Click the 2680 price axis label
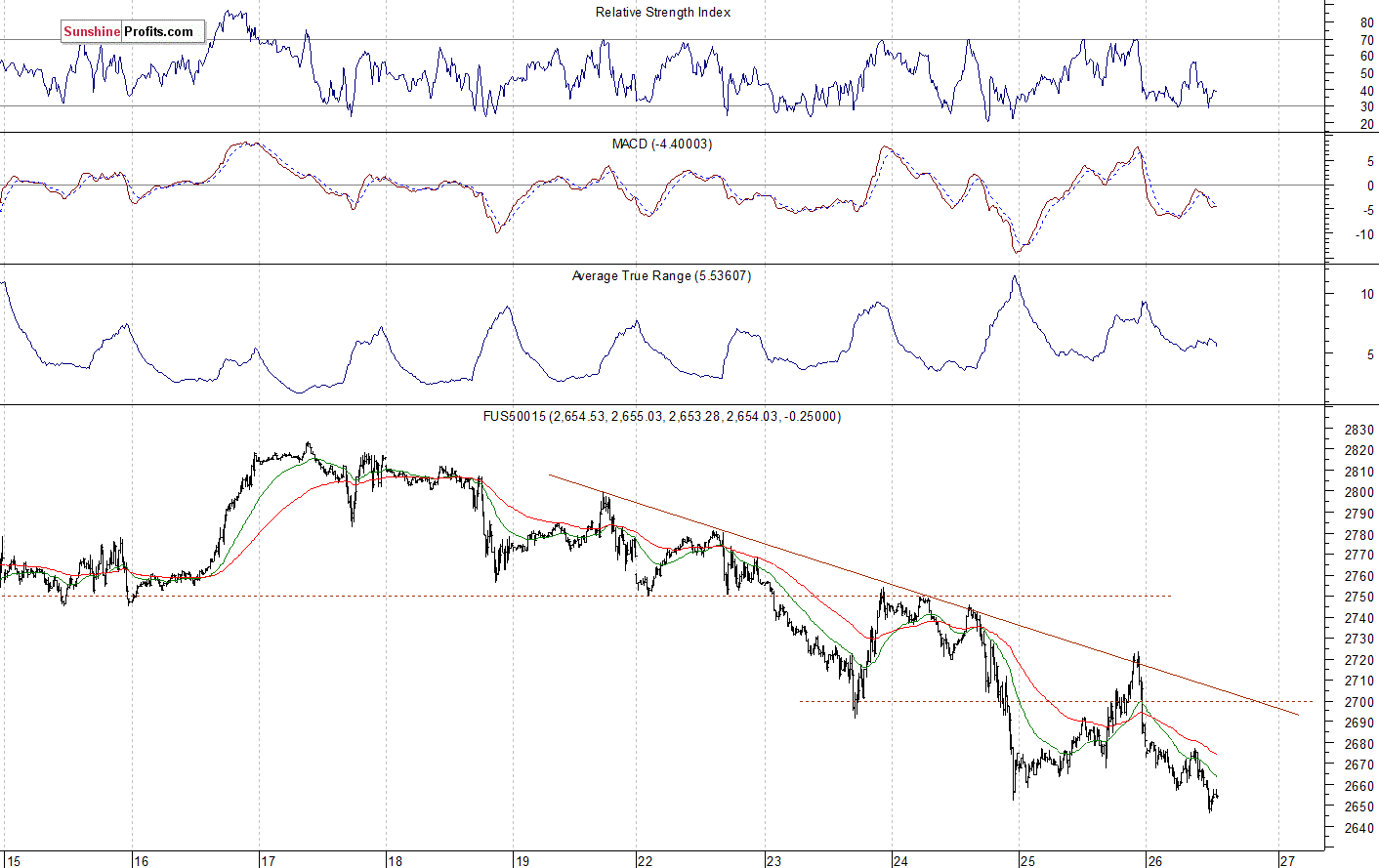Screen dimensions: 1379x868 pos(1359,745)
